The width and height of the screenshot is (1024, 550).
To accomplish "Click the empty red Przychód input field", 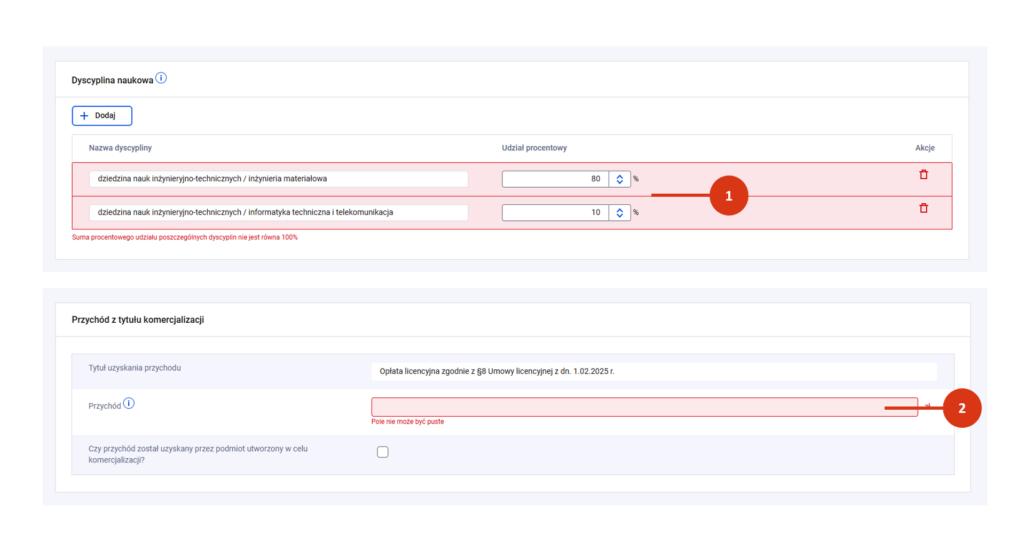I will (x=640, y=407).
